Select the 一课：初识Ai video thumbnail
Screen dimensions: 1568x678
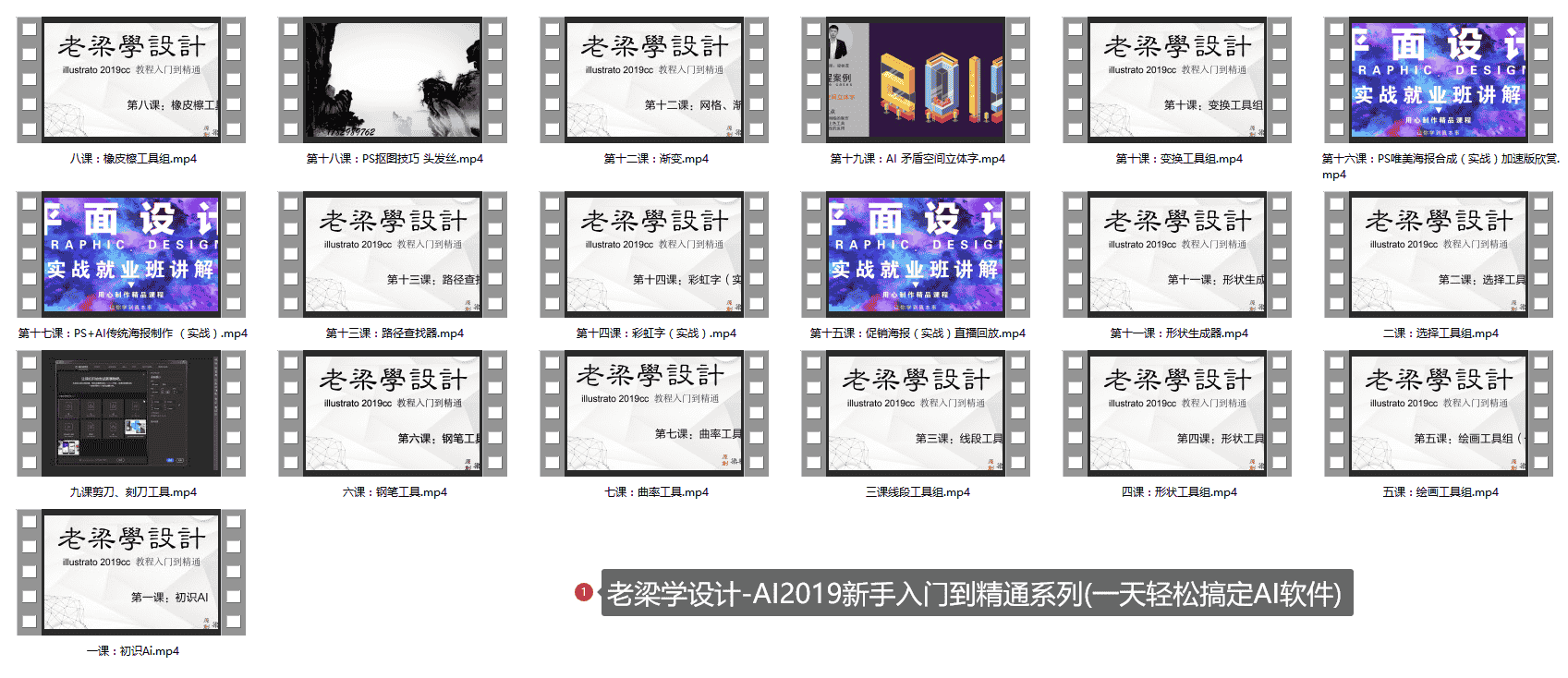[x=131, y=572]
